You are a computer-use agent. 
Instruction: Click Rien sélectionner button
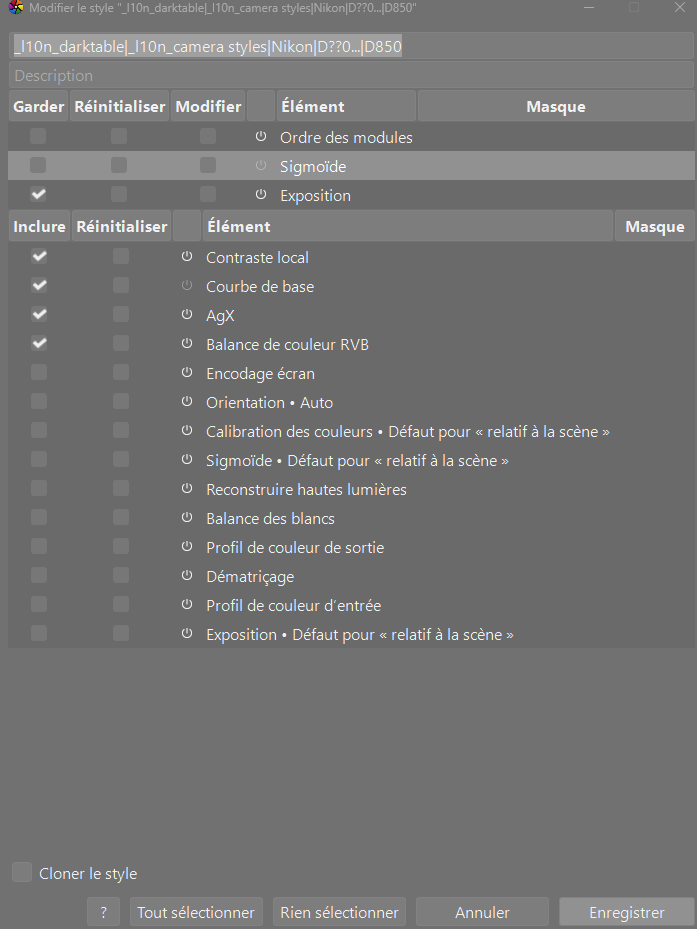tap(339, 912)
